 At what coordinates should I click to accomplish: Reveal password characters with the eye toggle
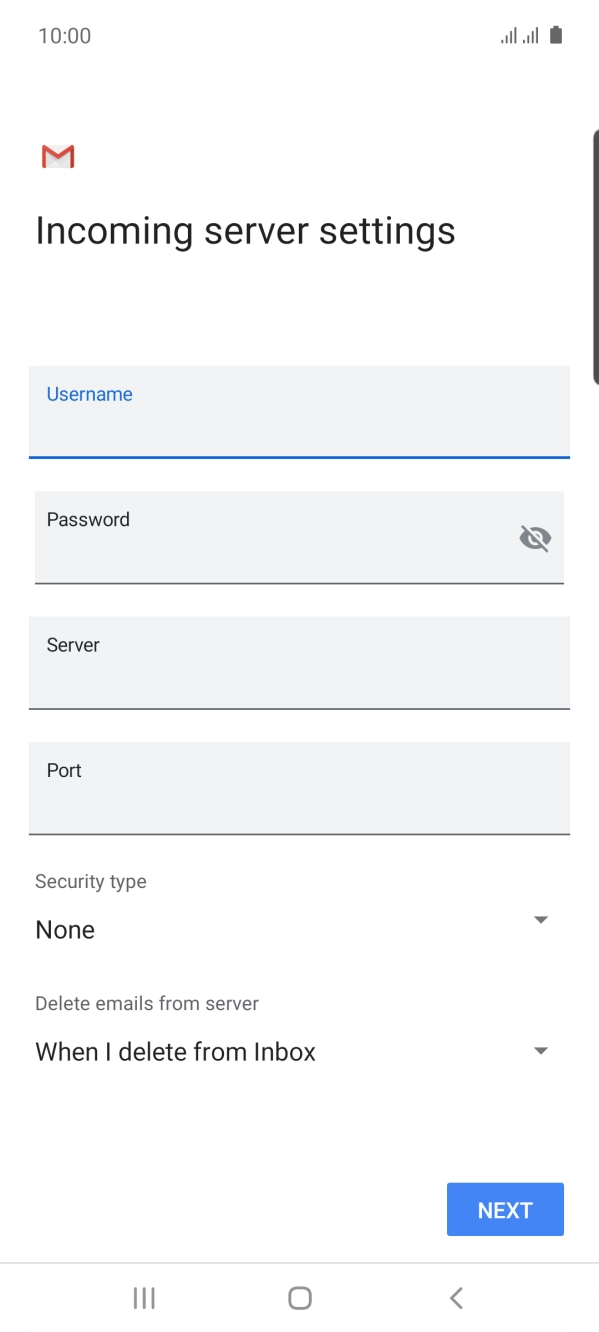(536, 537)
